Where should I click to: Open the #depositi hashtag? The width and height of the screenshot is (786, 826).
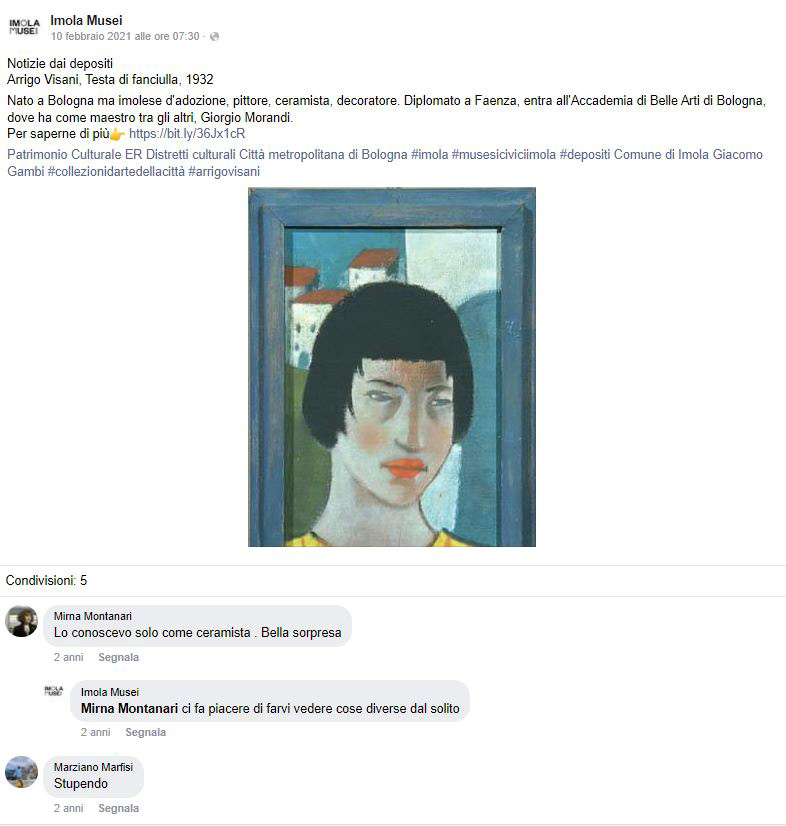coord(585,154)
